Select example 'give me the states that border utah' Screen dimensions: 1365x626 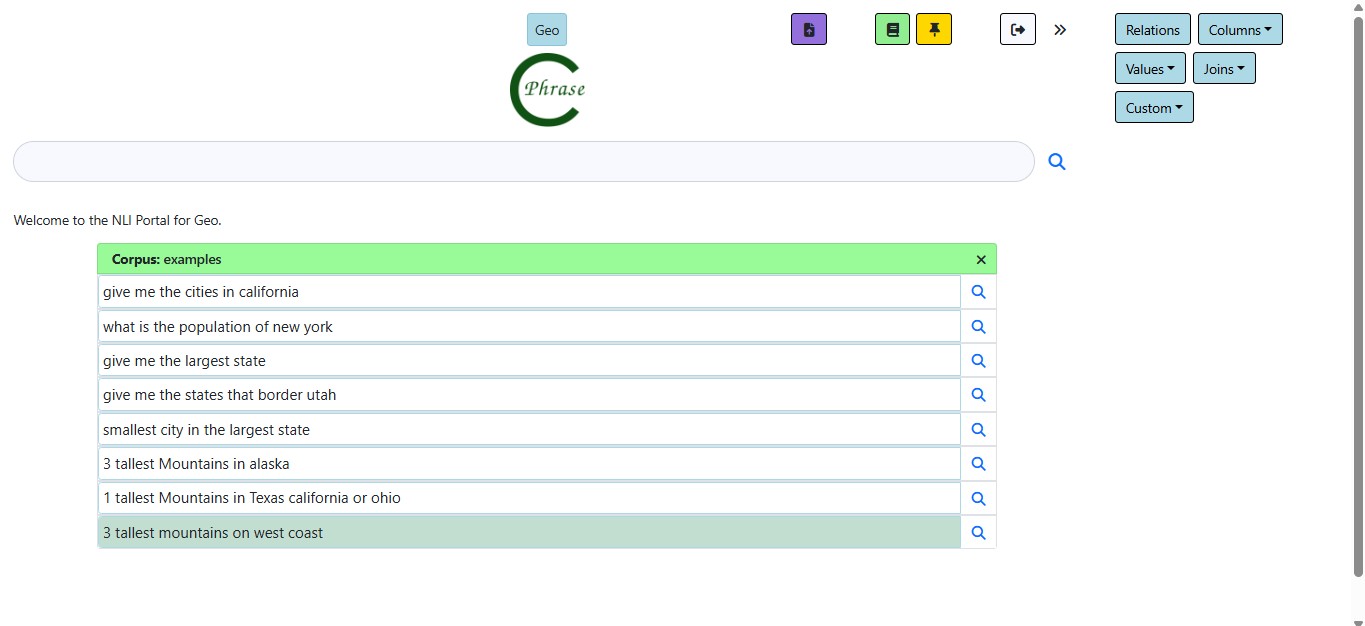(x=529, y=395)
